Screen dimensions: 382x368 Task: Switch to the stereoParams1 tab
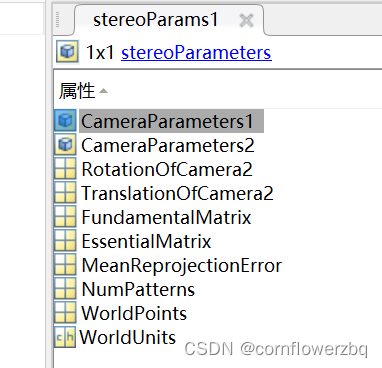click(155, 20)
